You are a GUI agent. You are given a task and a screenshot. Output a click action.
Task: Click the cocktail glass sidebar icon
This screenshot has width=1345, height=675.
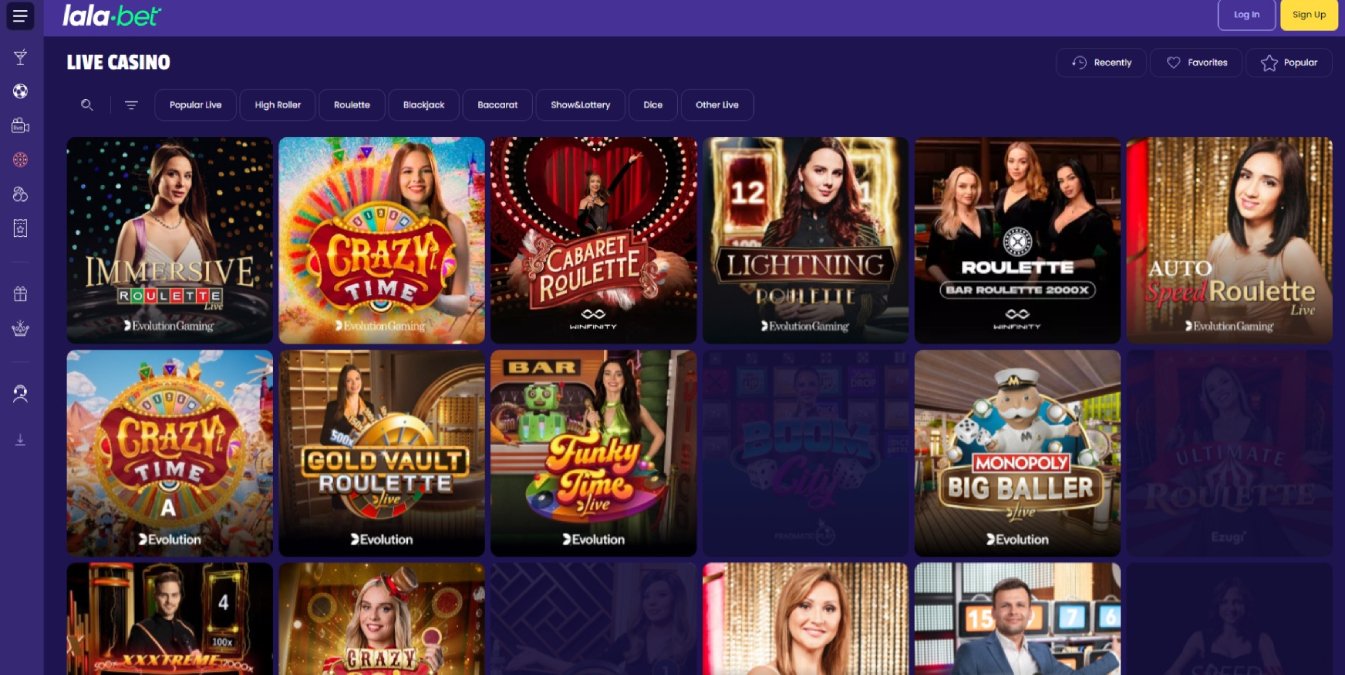click(20, 57)
